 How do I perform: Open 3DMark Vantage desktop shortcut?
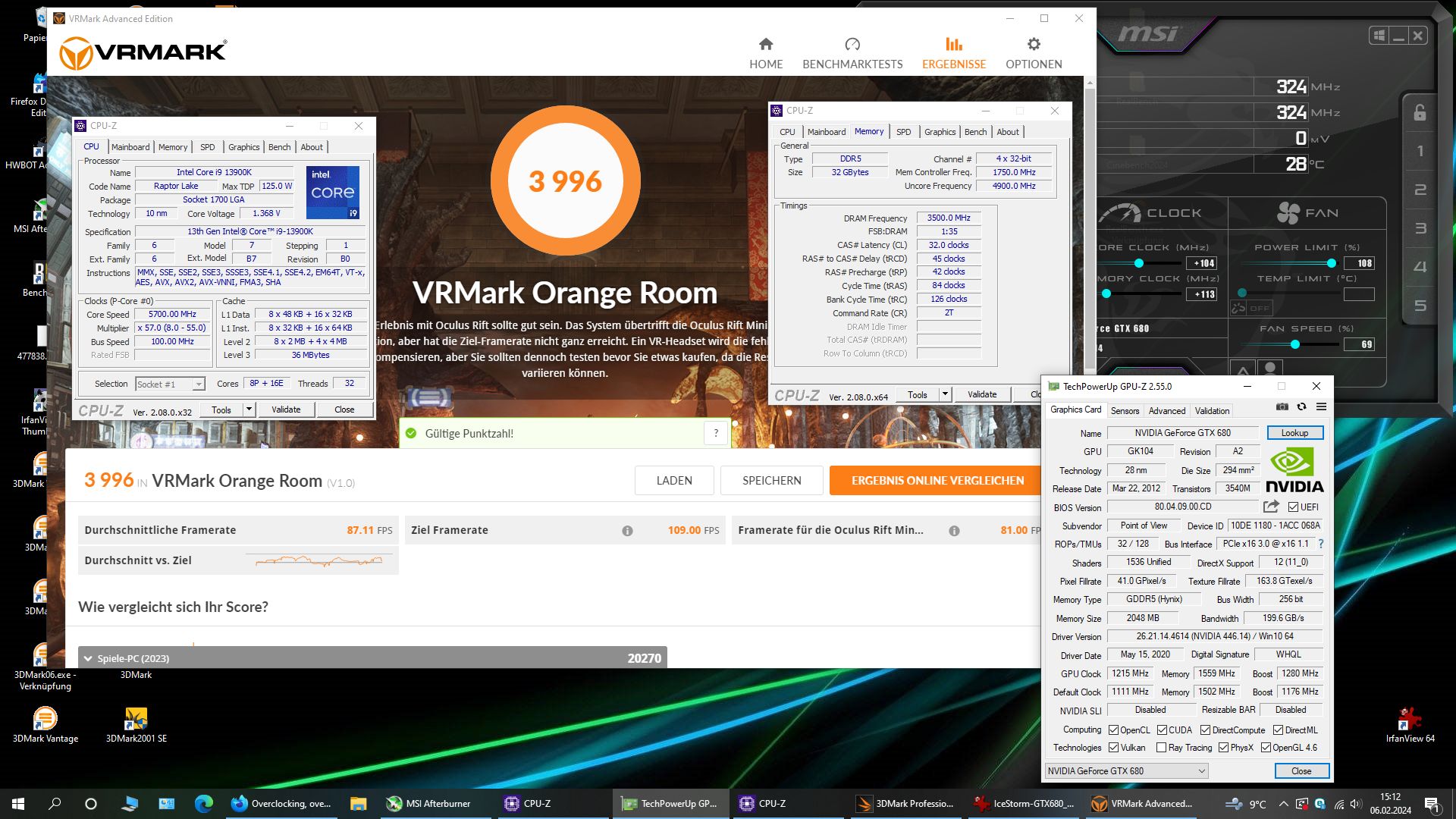click(45, 724)
